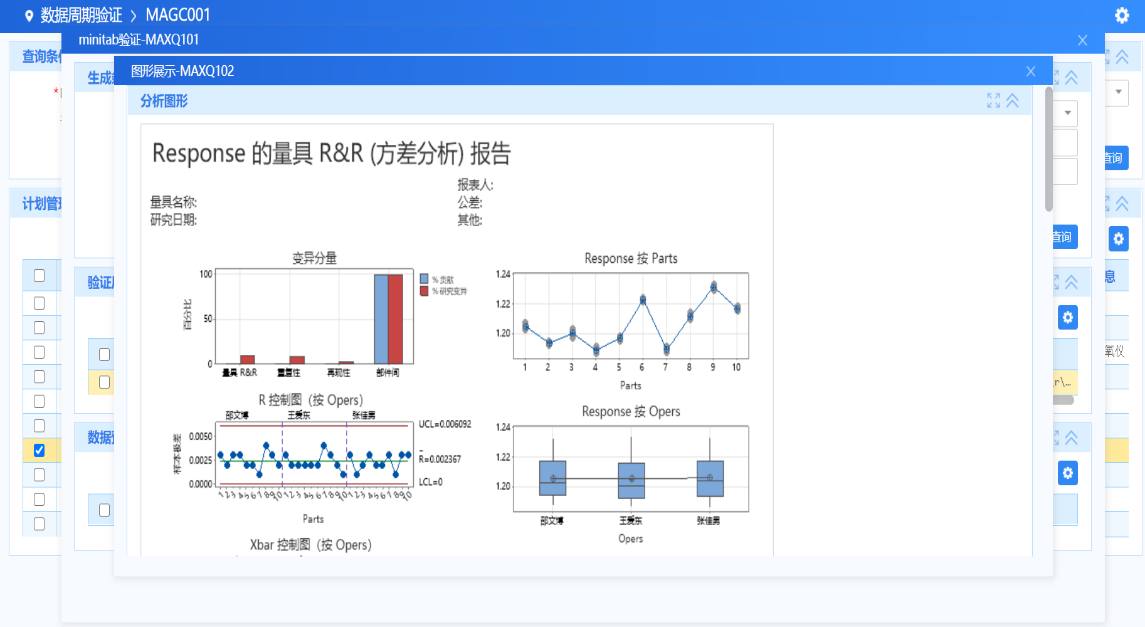
Task: Click the Xbar 控制图 (按 Opers) heading
Action: 310,545
